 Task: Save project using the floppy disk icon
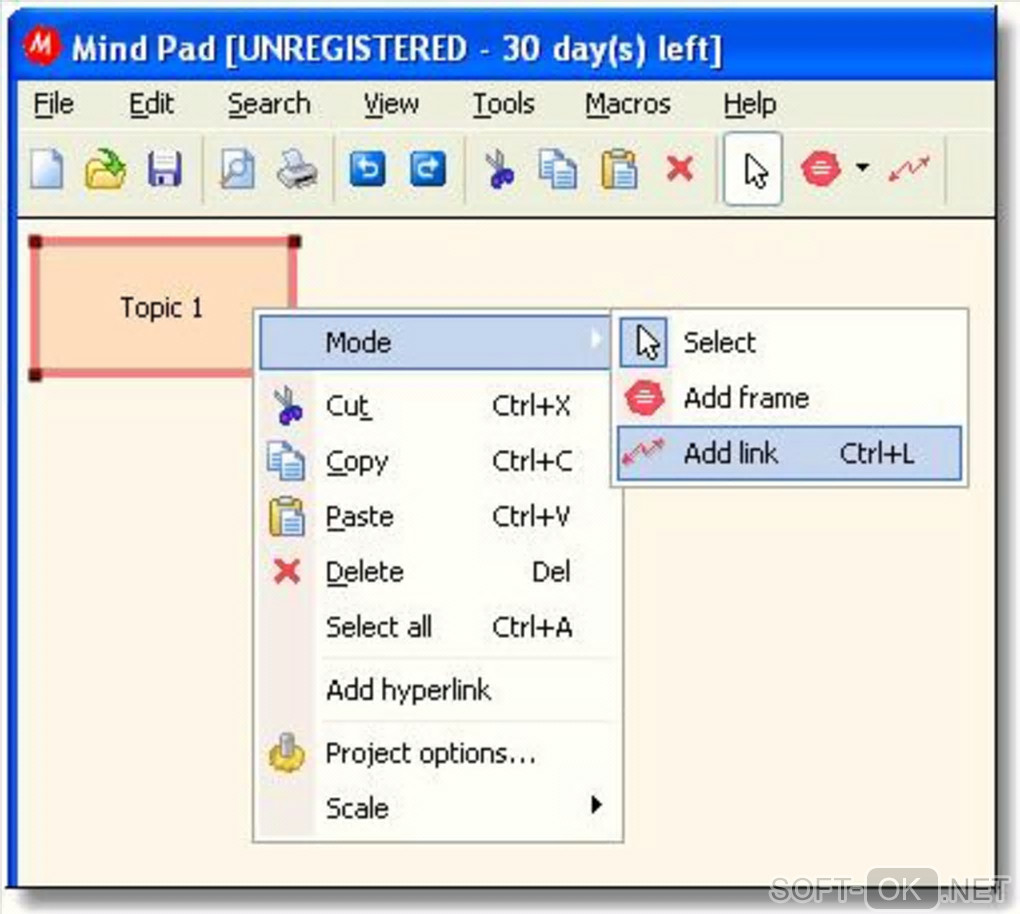pyautogui.click(x=165, y=169)
